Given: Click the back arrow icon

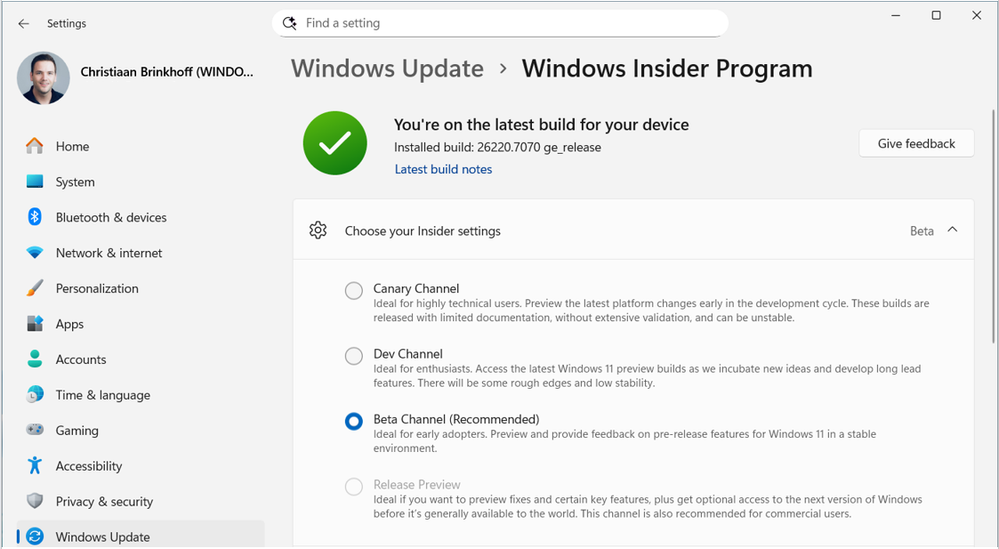Looking at the screenshot, I should pyautogui.click(x=24, y=24).
